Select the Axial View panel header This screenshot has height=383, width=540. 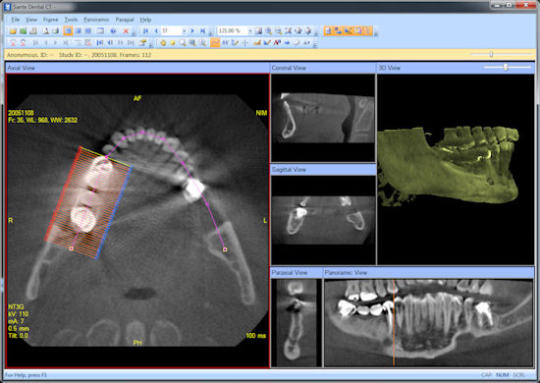(137, 68)
